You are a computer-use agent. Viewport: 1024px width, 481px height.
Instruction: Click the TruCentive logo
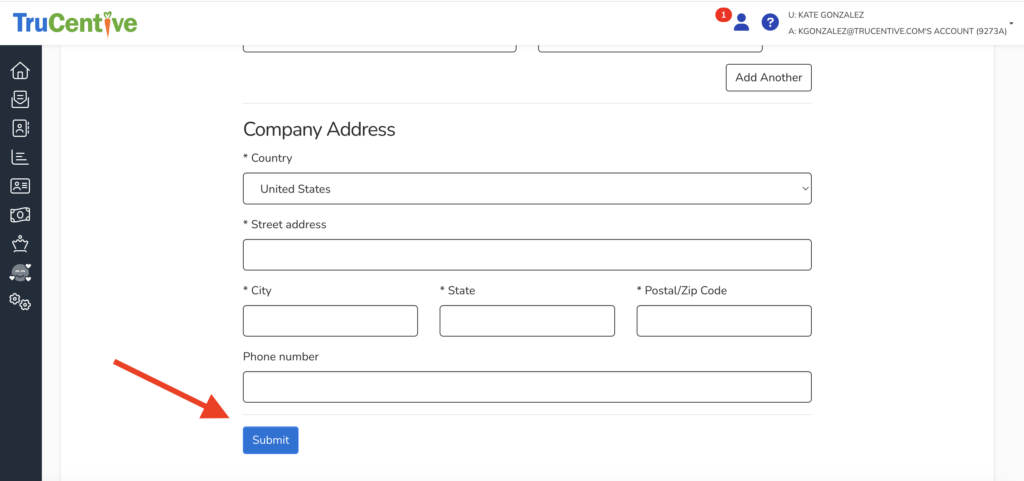pyautogui.click(x=75, y=22)
